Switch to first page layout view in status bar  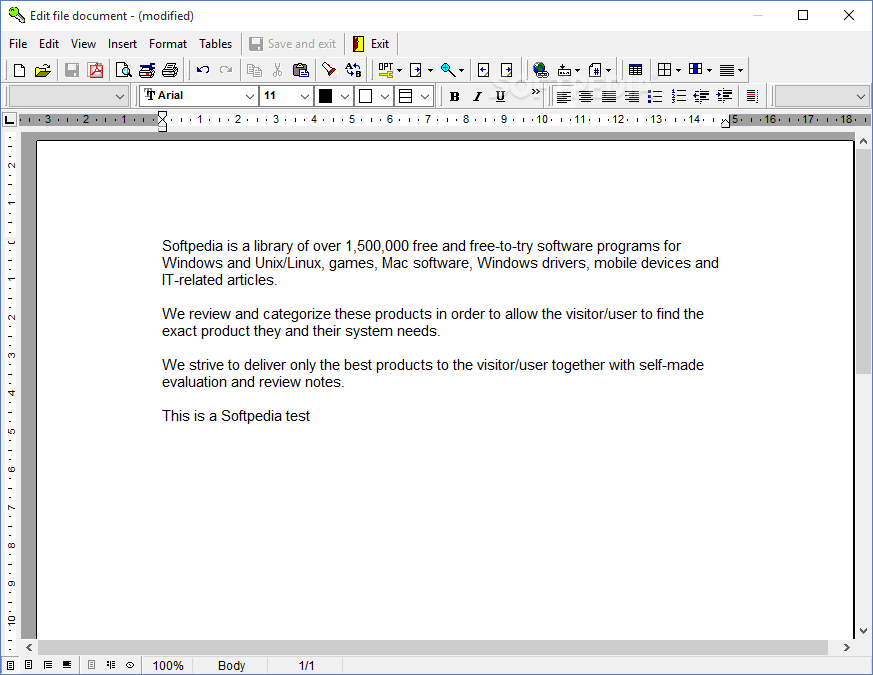click(x=11, y=665)
